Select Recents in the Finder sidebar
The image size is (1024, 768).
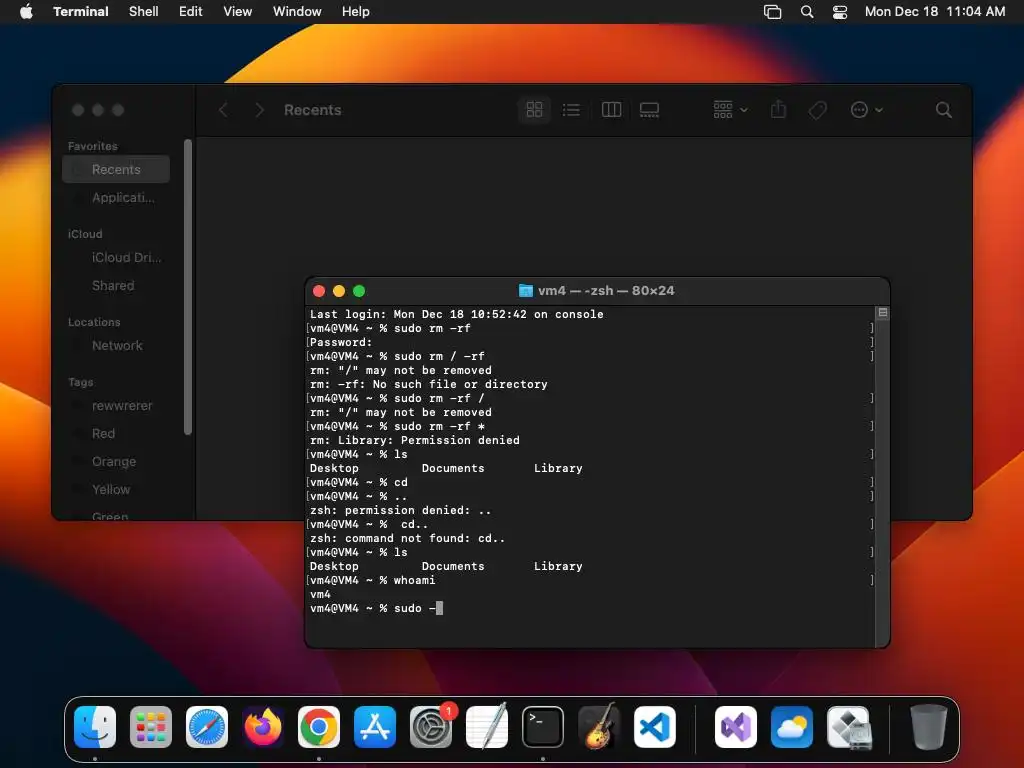pos(116,169)
